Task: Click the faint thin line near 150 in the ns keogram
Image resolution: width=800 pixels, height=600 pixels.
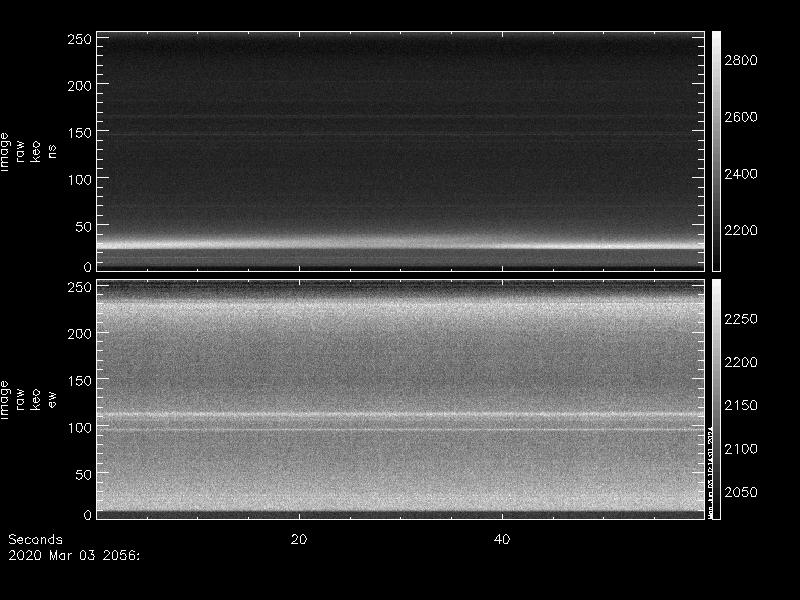Action: click(400, 134)
